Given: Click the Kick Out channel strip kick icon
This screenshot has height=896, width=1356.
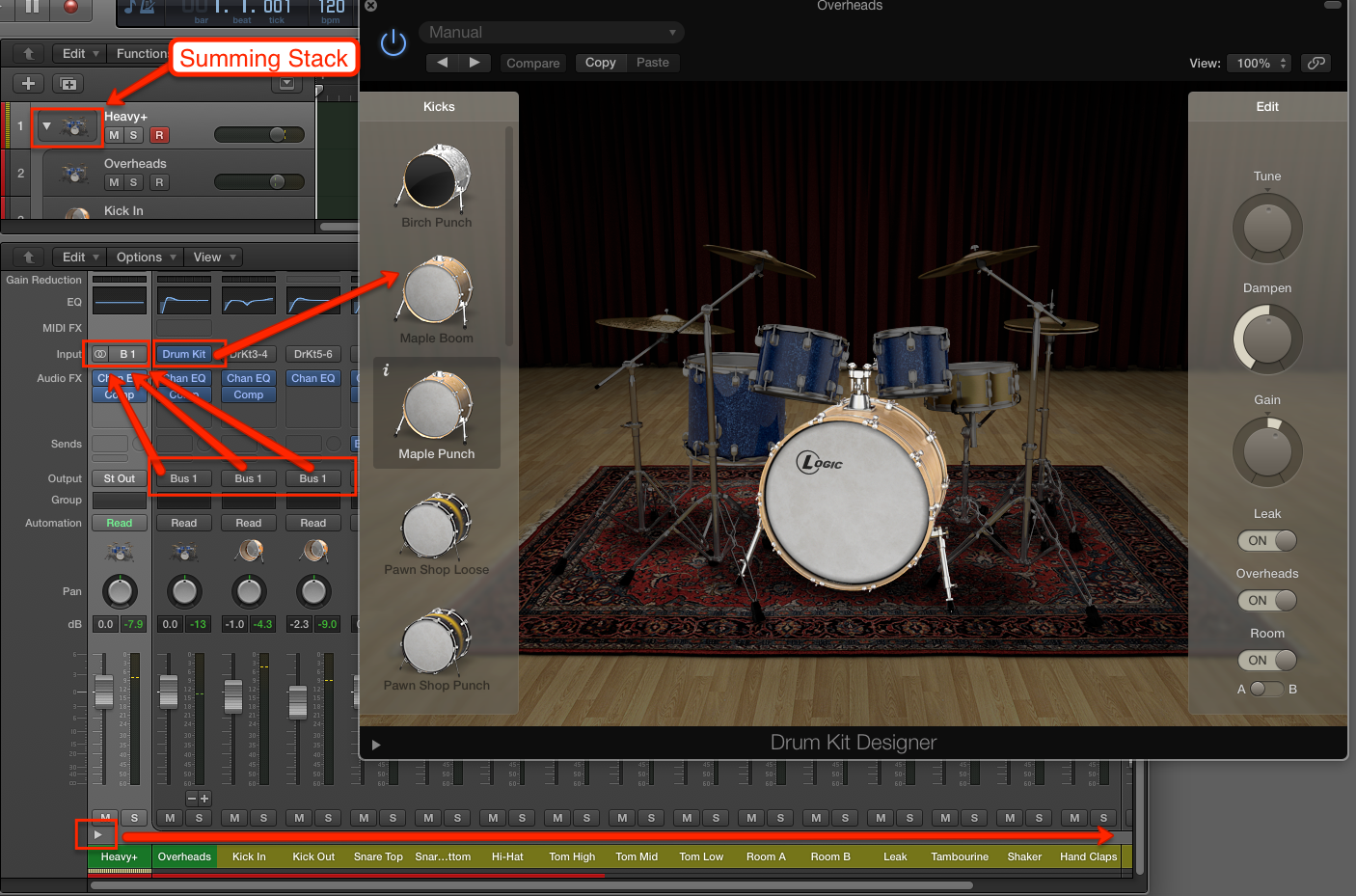Looking at the screenshot, I should [313, 551].
